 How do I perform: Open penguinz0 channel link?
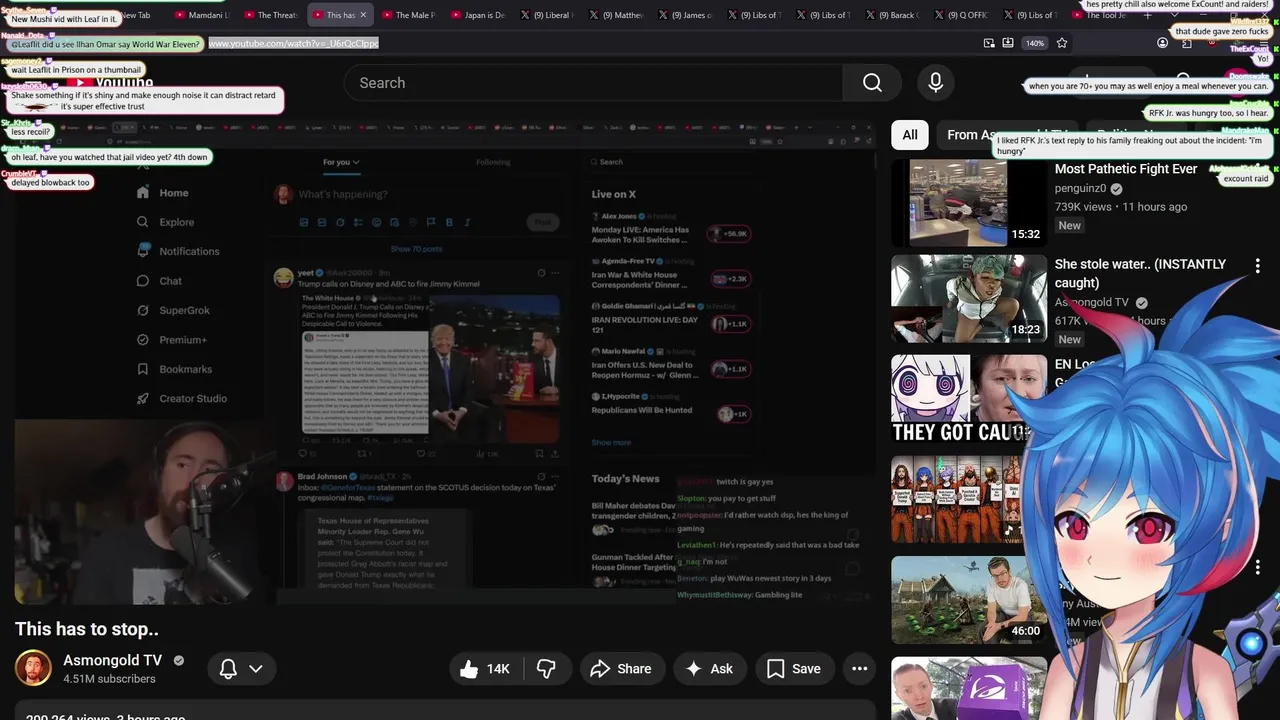tap(1080, 188)
